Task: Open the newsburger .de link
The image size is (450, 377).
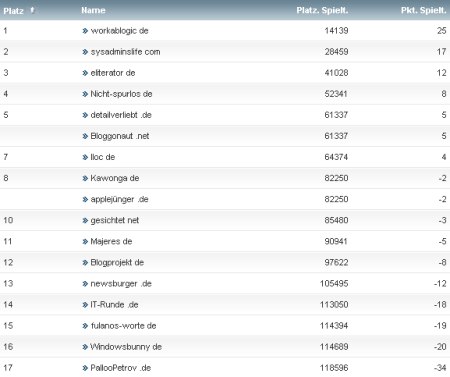Action: 121,284
